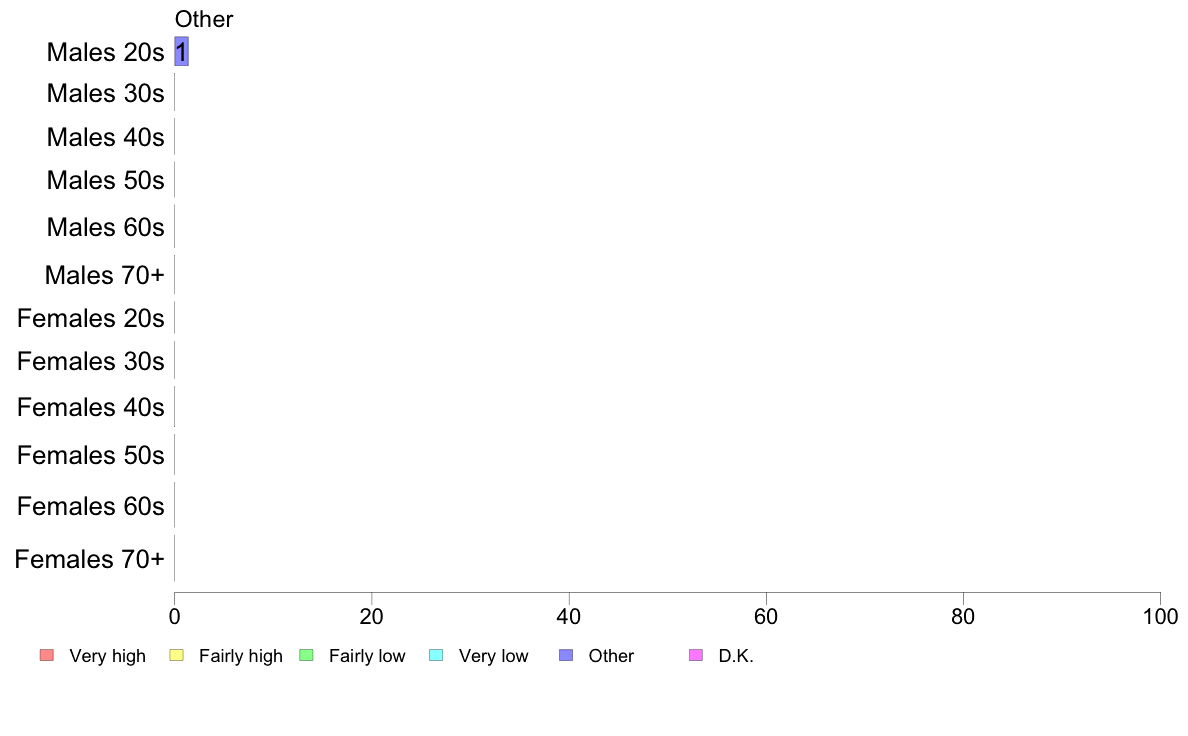Click the Very low legend text
The height and width of the screenshot is (736, 1188).
[493, 656]
